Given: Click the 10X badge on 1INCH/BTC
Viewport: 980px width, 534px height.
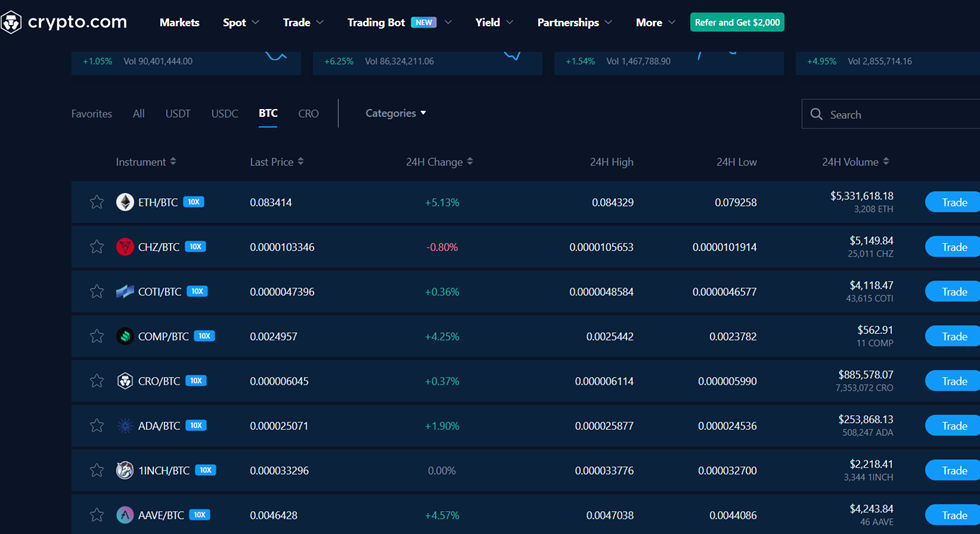Looking at the screenshot, I should (x=206, y=470).
